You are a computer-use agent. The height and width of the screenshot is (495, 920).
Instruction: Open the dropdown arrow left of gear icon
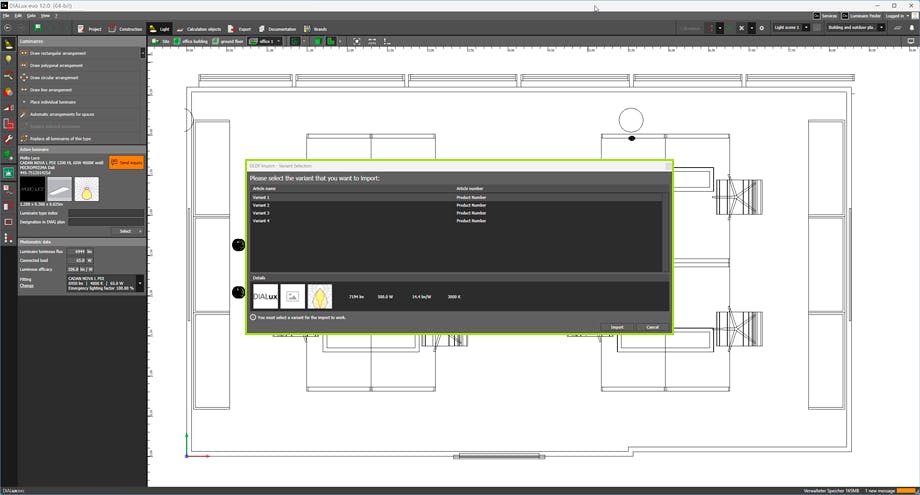tap(752, 28)
